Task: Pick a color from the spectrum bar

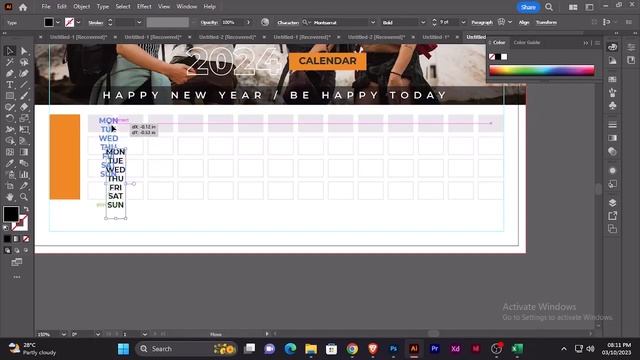Action: pos(542,70)
